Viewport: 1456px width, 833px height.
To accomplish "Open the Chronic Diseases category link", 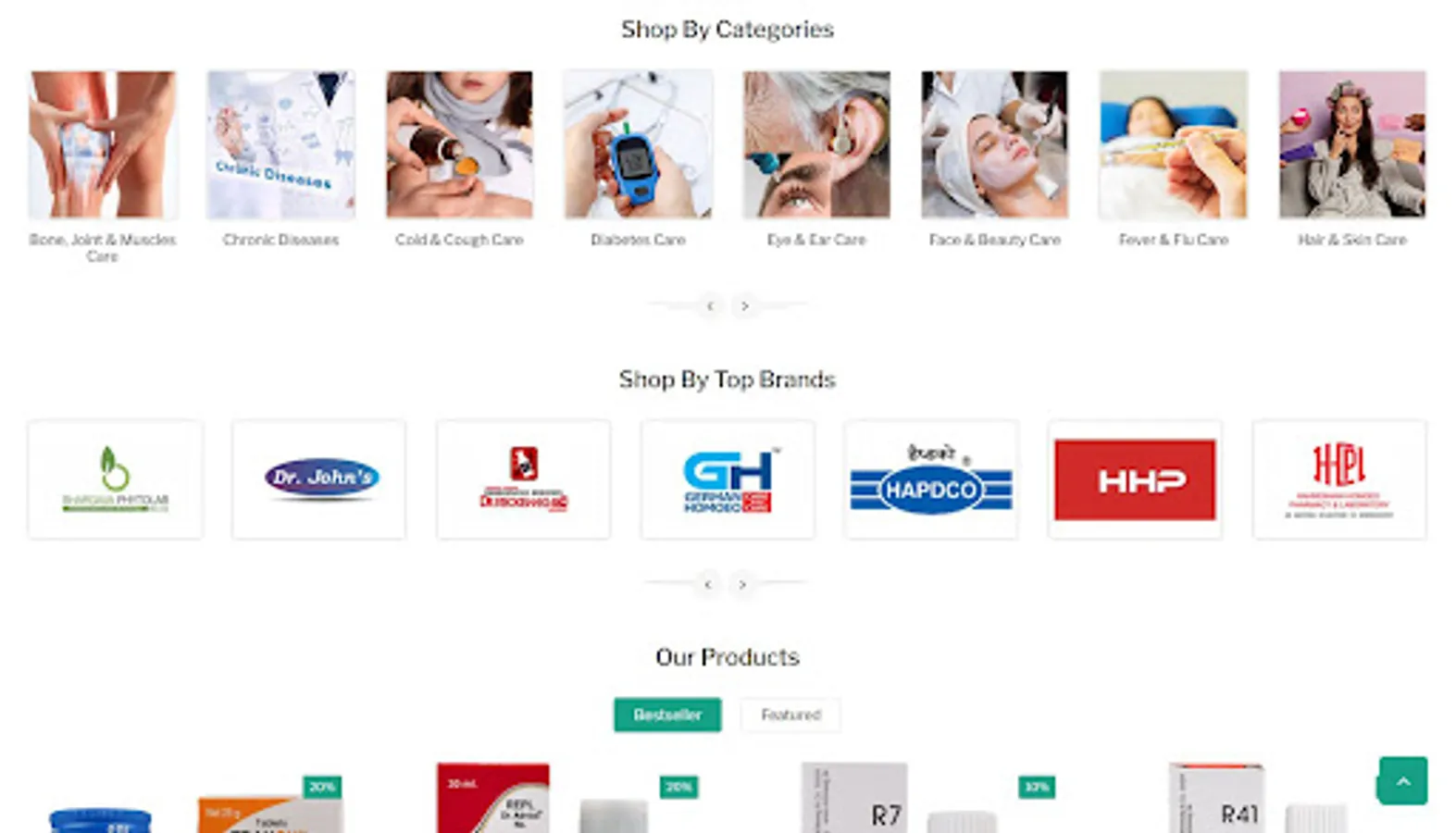I will 280,240.
